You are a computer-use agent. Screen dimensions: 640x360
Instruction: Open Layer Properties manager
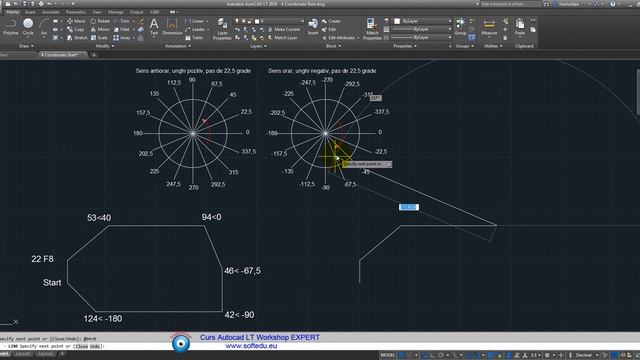[x=222, y=29]
